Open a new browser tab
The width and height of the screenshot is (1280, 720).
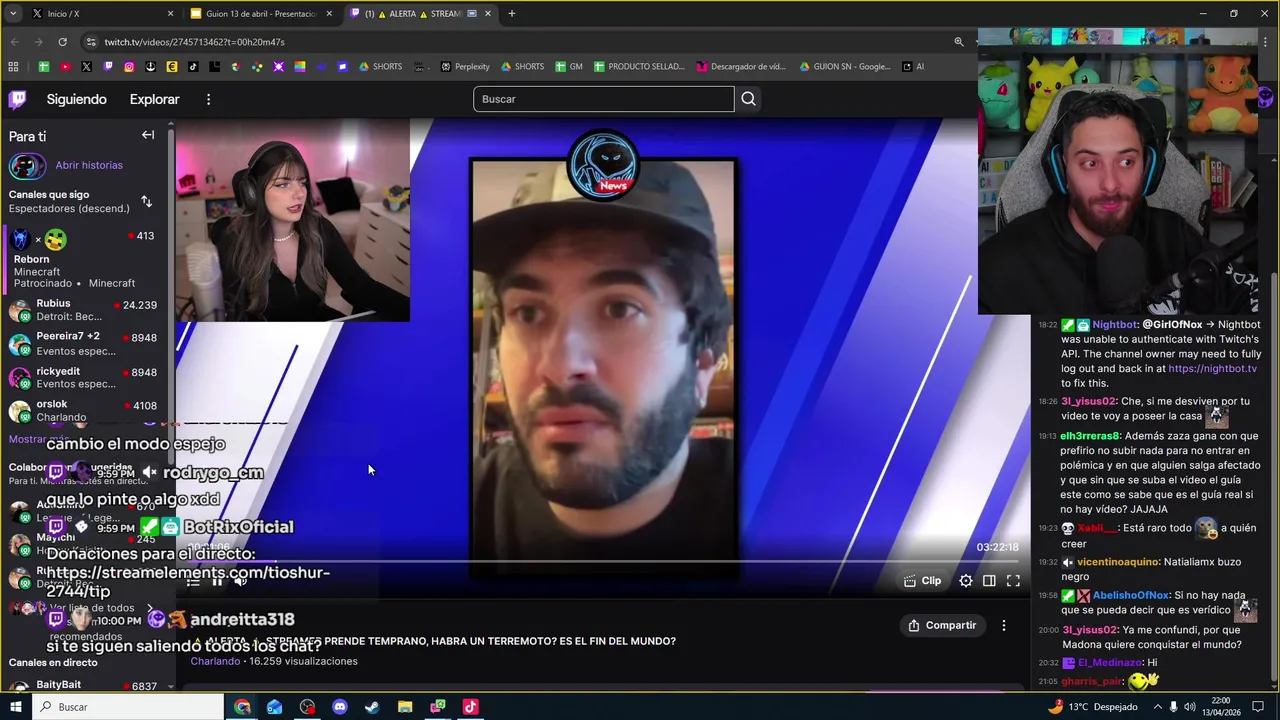(x=511, y=14)
